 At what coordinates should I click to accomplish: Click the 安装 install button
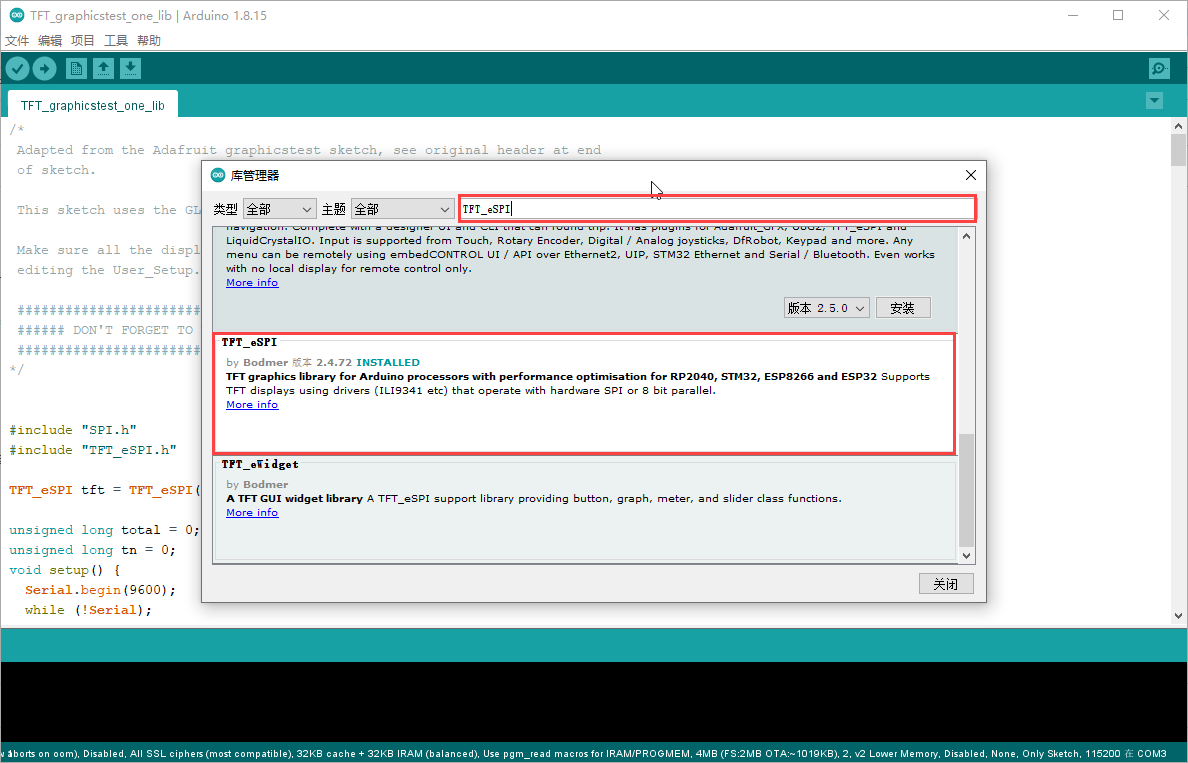(902, 308)
